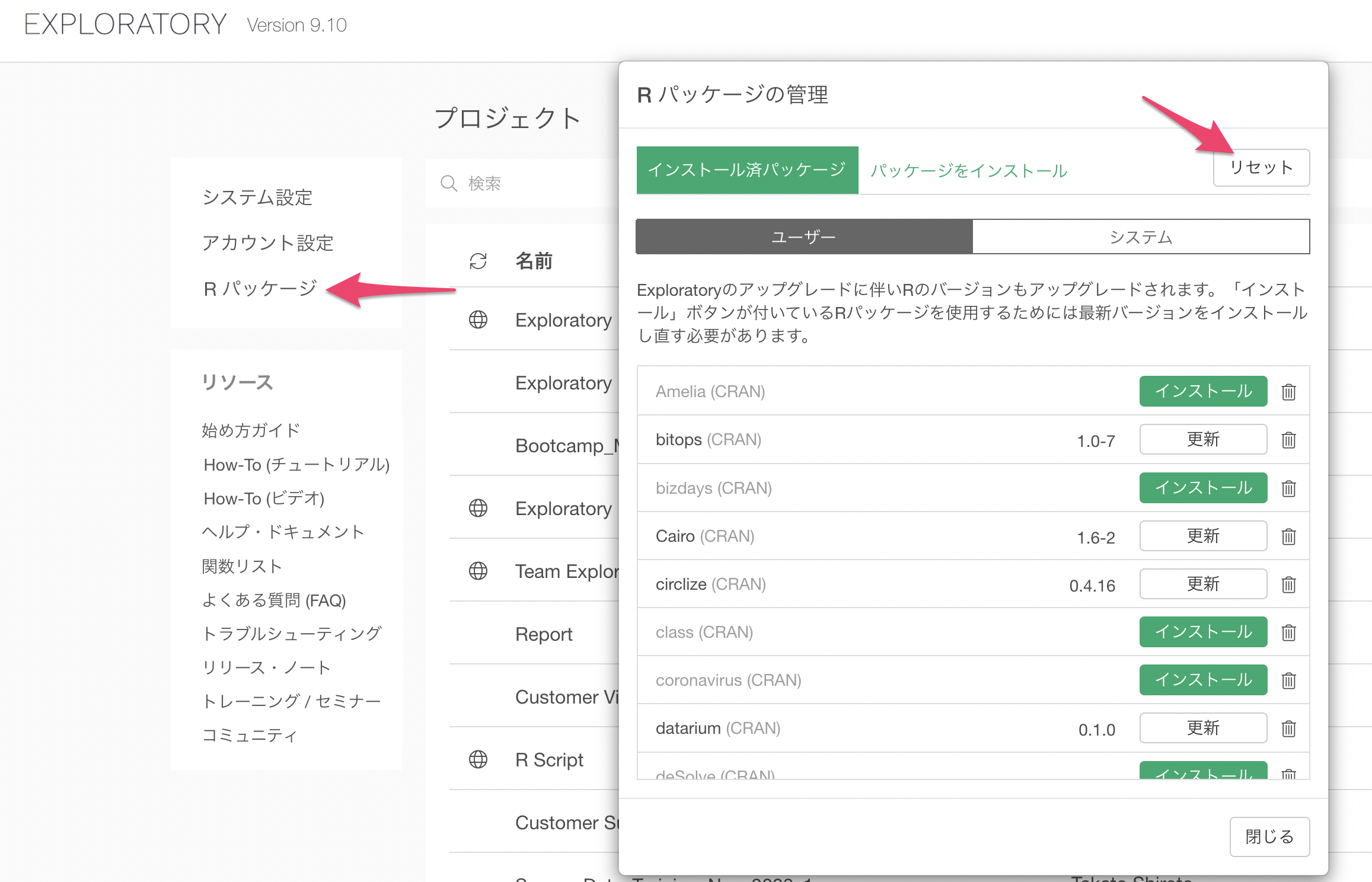Screen dimensions: 1372x882
Task: Click the globe icon above the Team Explor row
Action: [x=478, y=508]
